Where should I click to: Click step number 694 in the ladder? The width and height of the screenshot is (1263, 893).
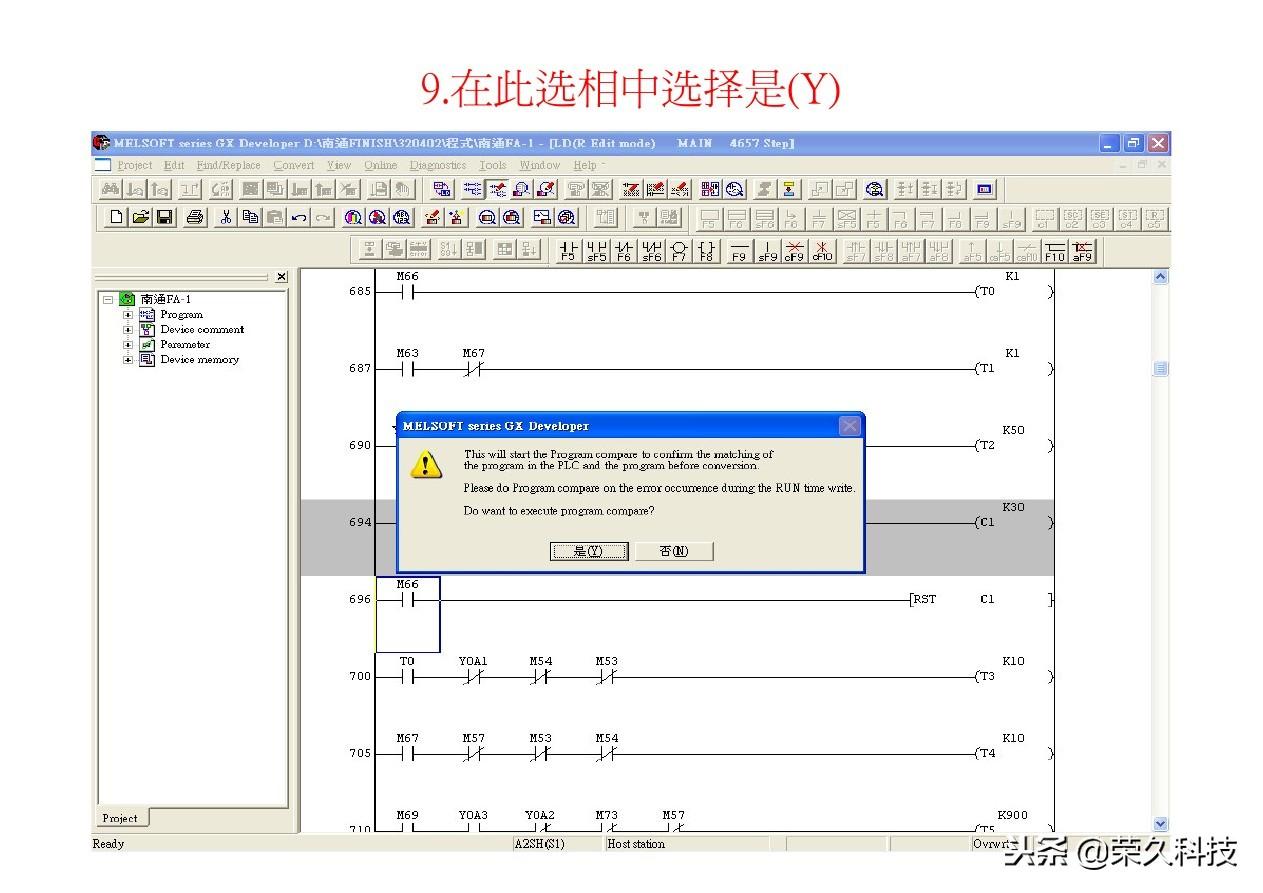(360, 523)
